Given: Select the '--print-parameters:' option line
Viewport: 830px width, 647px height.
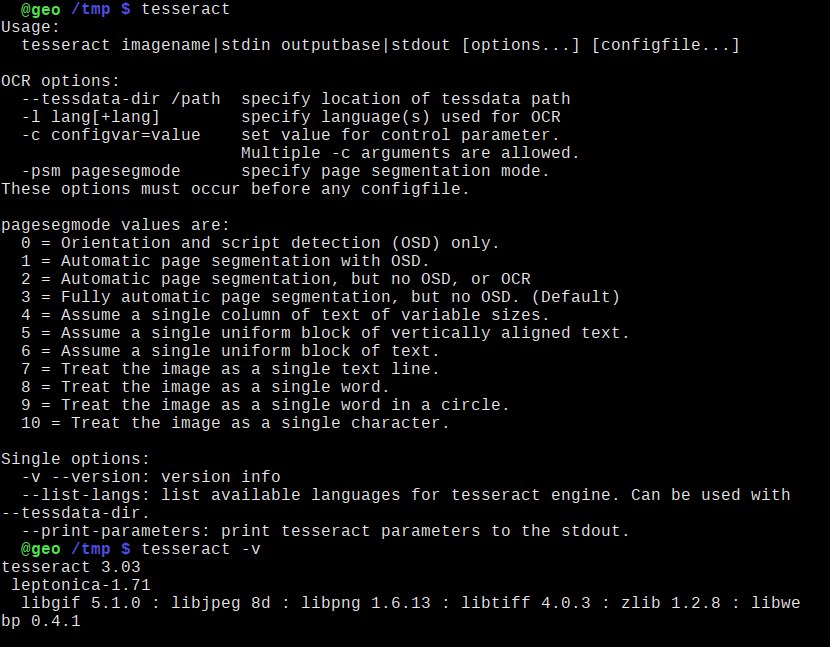Looking at the screenshot, I should click(325, 531).
